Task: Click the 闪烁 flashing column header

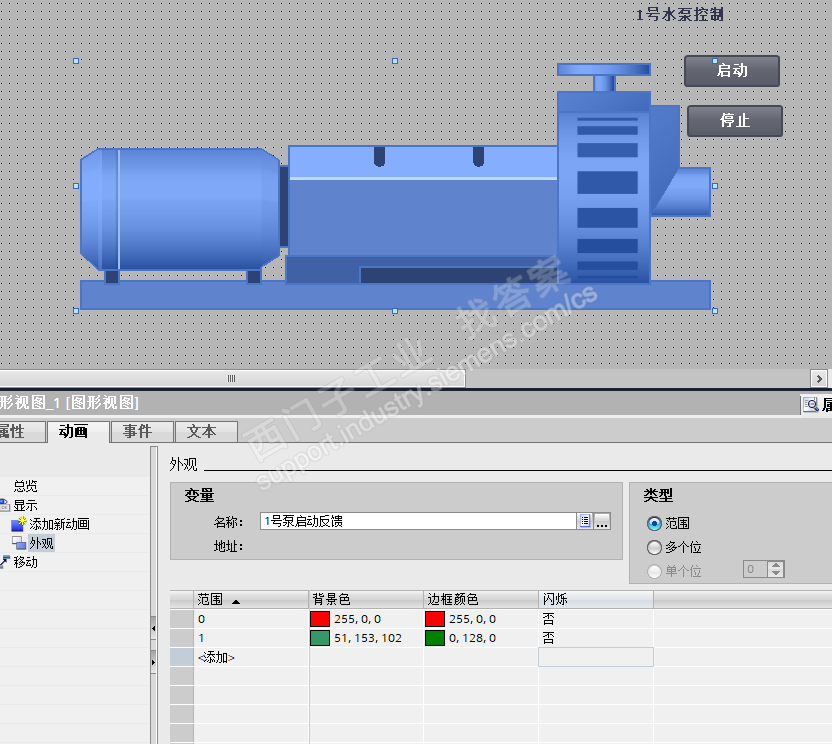Action: pyautogui.click(x=596, y=600)
